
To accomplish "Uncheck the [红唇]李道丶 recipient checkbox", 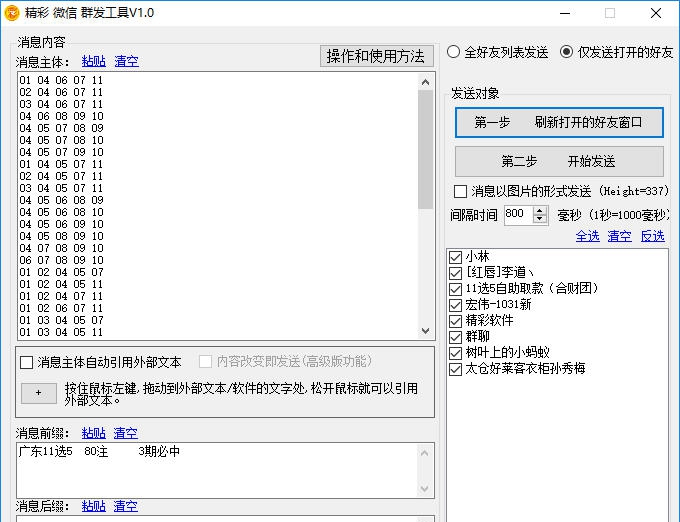I will [x=455, y=273].
